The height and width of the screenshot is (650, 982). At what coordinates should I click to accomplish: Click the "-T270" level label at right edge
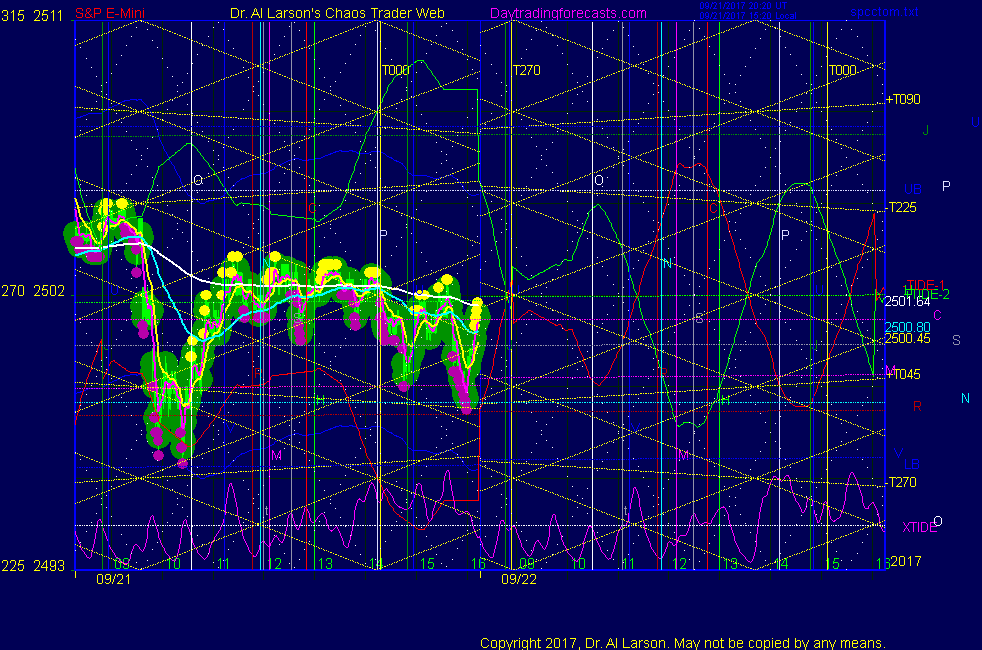tap(902, 482)
